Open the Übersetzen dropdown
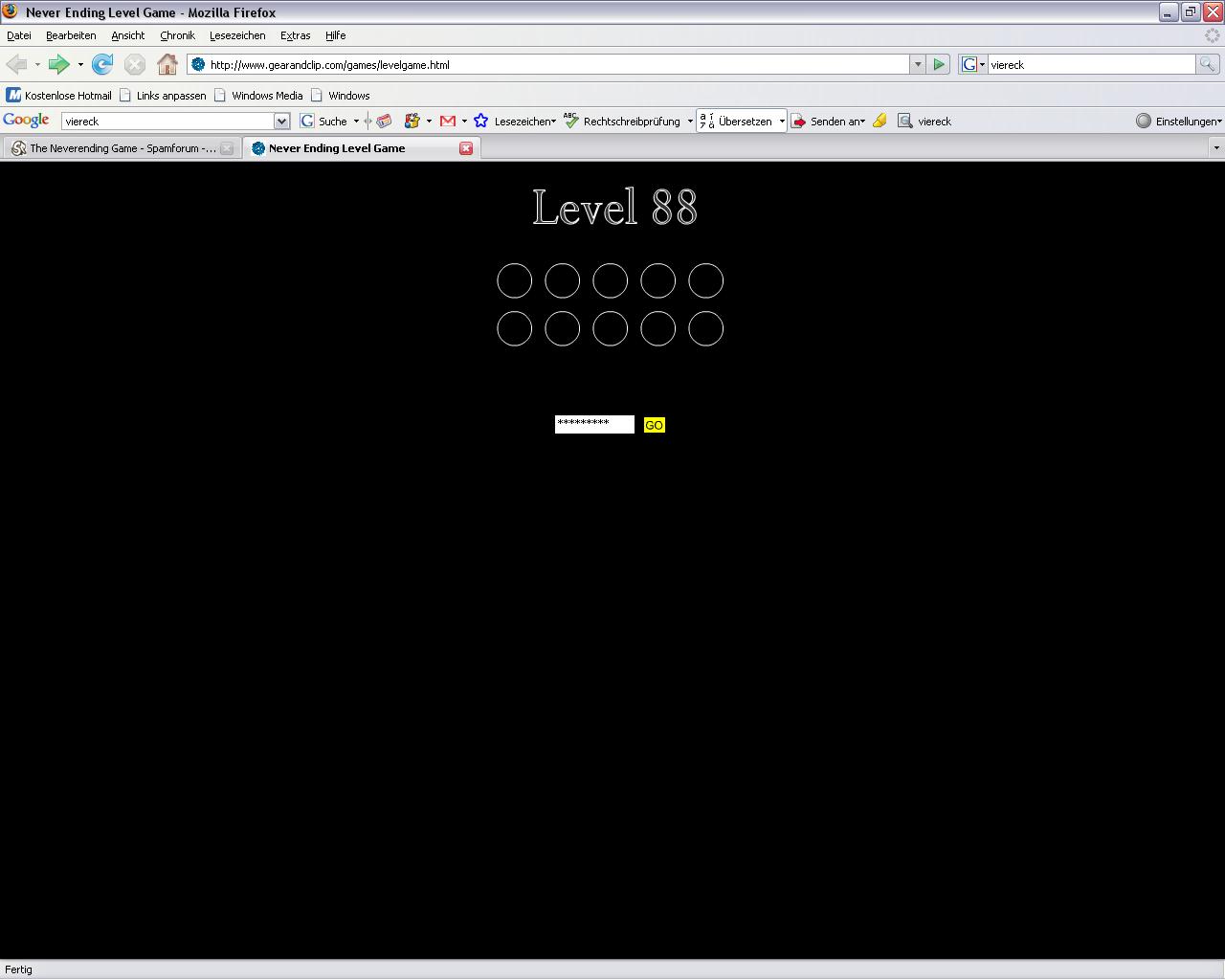This screenshot has height=980, width=1225. (x=782, y=121)
